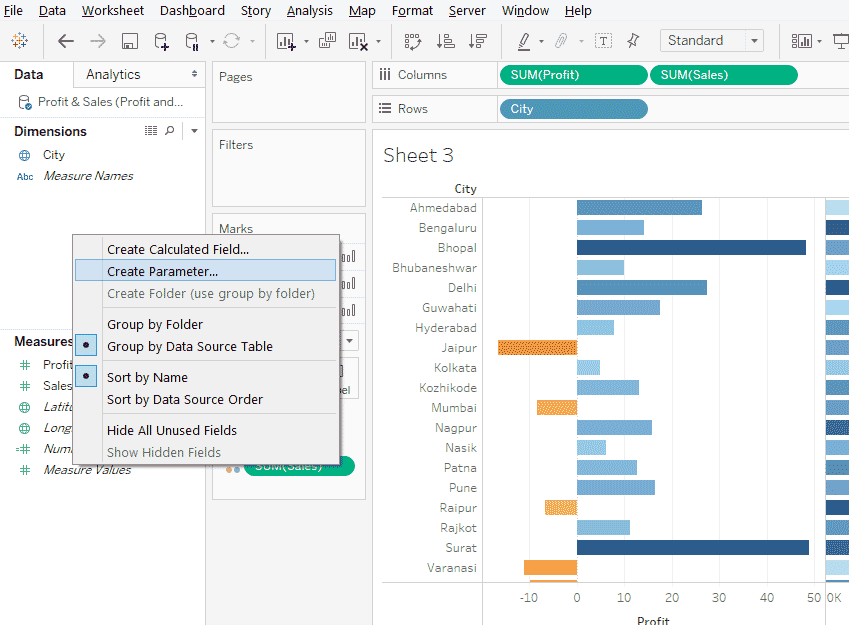This screenshot has height=625, width=849.
Task: Click the SUM(Profit) pill on Columns
Action: tap(573, 74)
